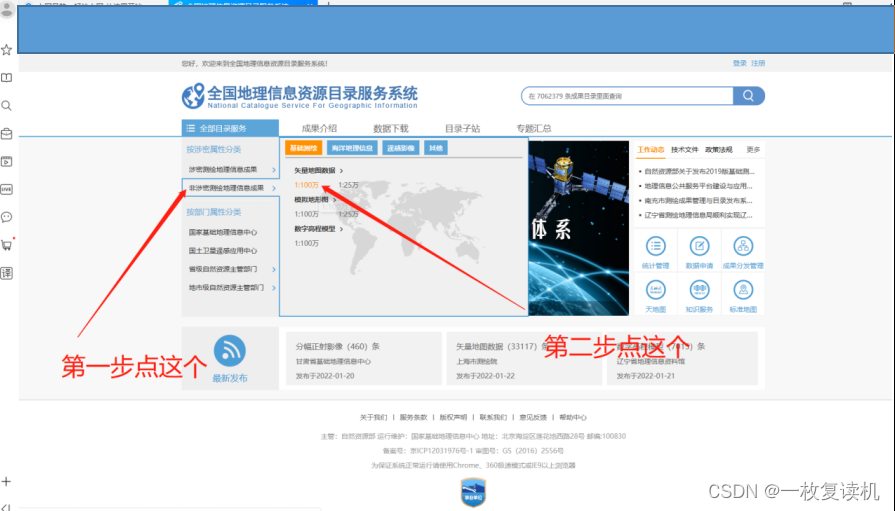Click 1:25万 under 矢量地图数据
The height and width of the screenshot is (511, 895).
tap(348, 185)
